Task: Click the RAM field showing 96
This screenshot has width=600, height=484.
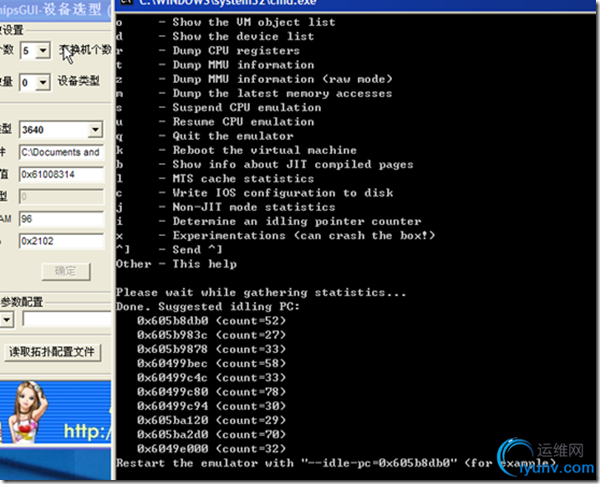Action: click(x=61, y=219)
